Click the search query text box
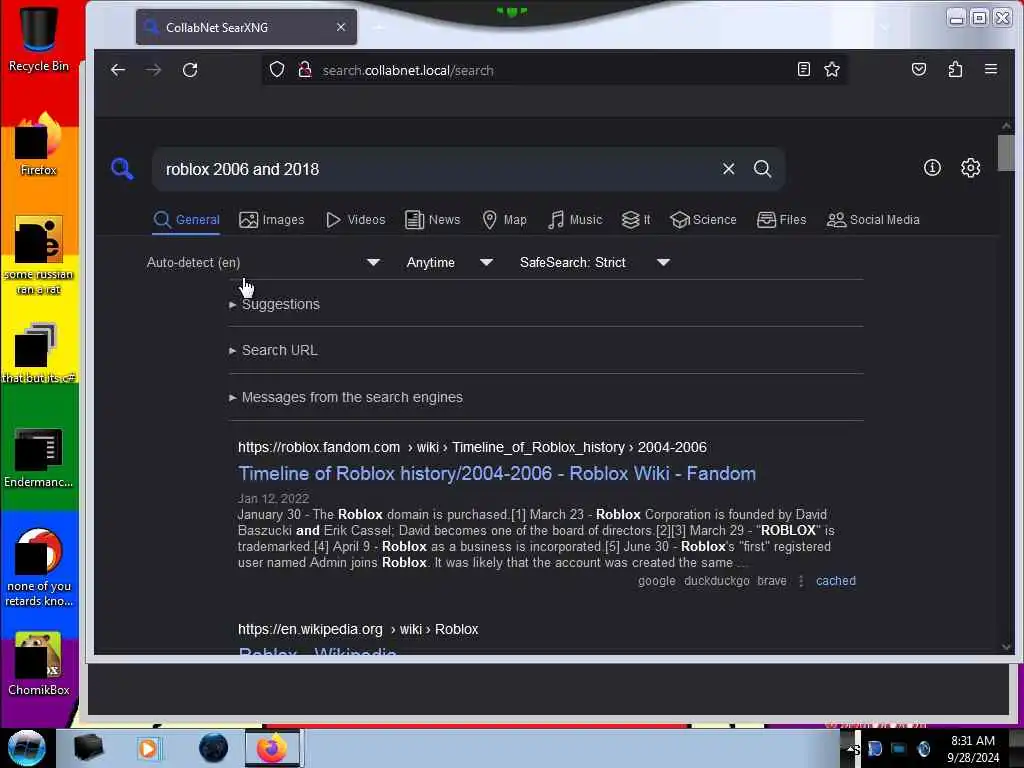This screenshot has width=1024, height=768. pyautogui.click(x=438, y=169)
